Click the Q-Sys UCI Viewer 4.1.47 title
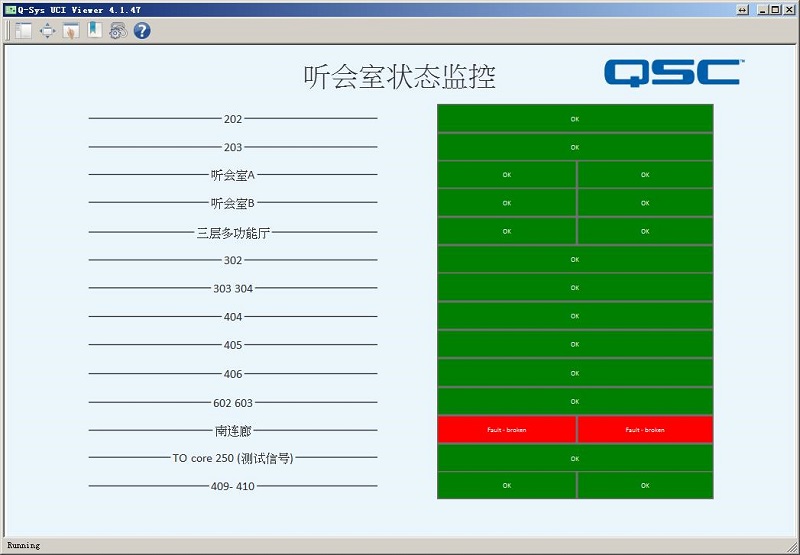The height and width of the screenshot is (555, 800). (79, 10)
